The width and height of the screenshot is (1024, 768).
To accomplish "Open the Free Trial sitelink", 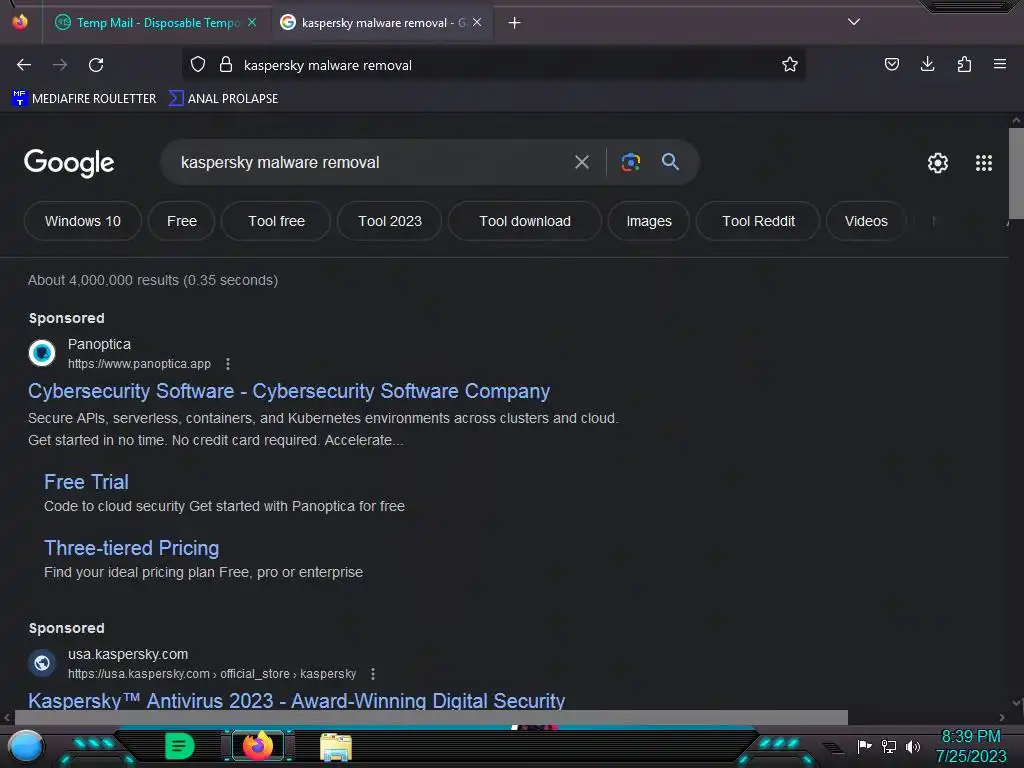I will 86,482.
